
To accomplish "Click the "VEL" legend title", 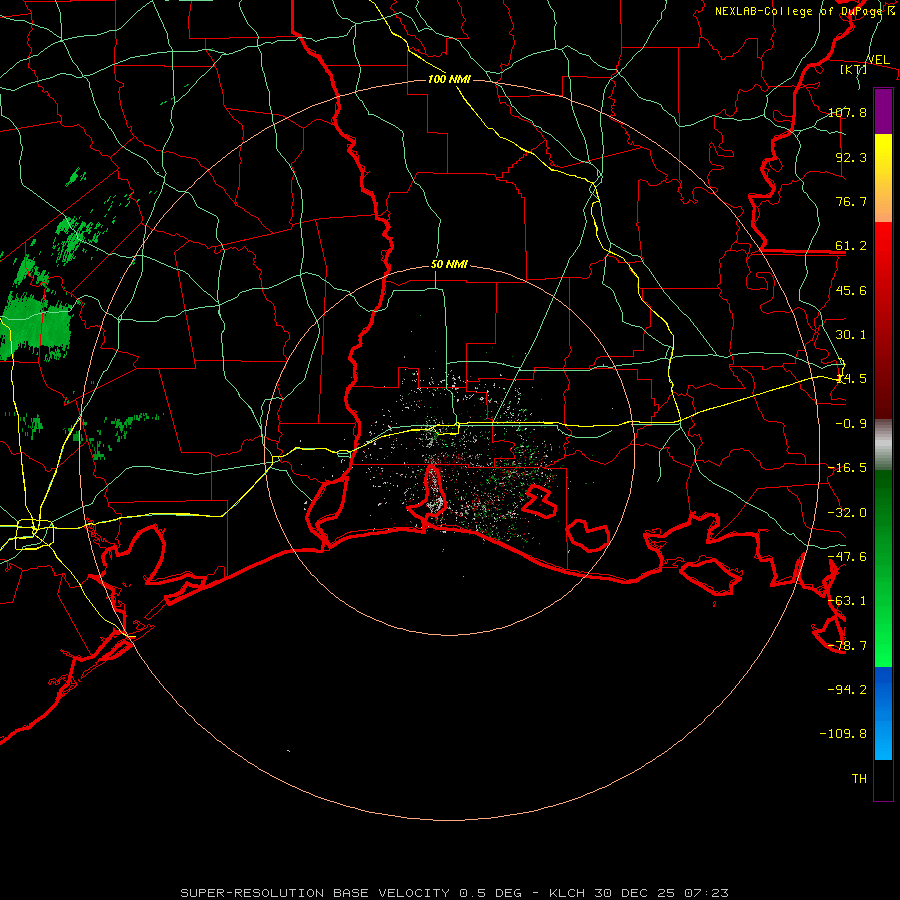I will coord(878,60).
